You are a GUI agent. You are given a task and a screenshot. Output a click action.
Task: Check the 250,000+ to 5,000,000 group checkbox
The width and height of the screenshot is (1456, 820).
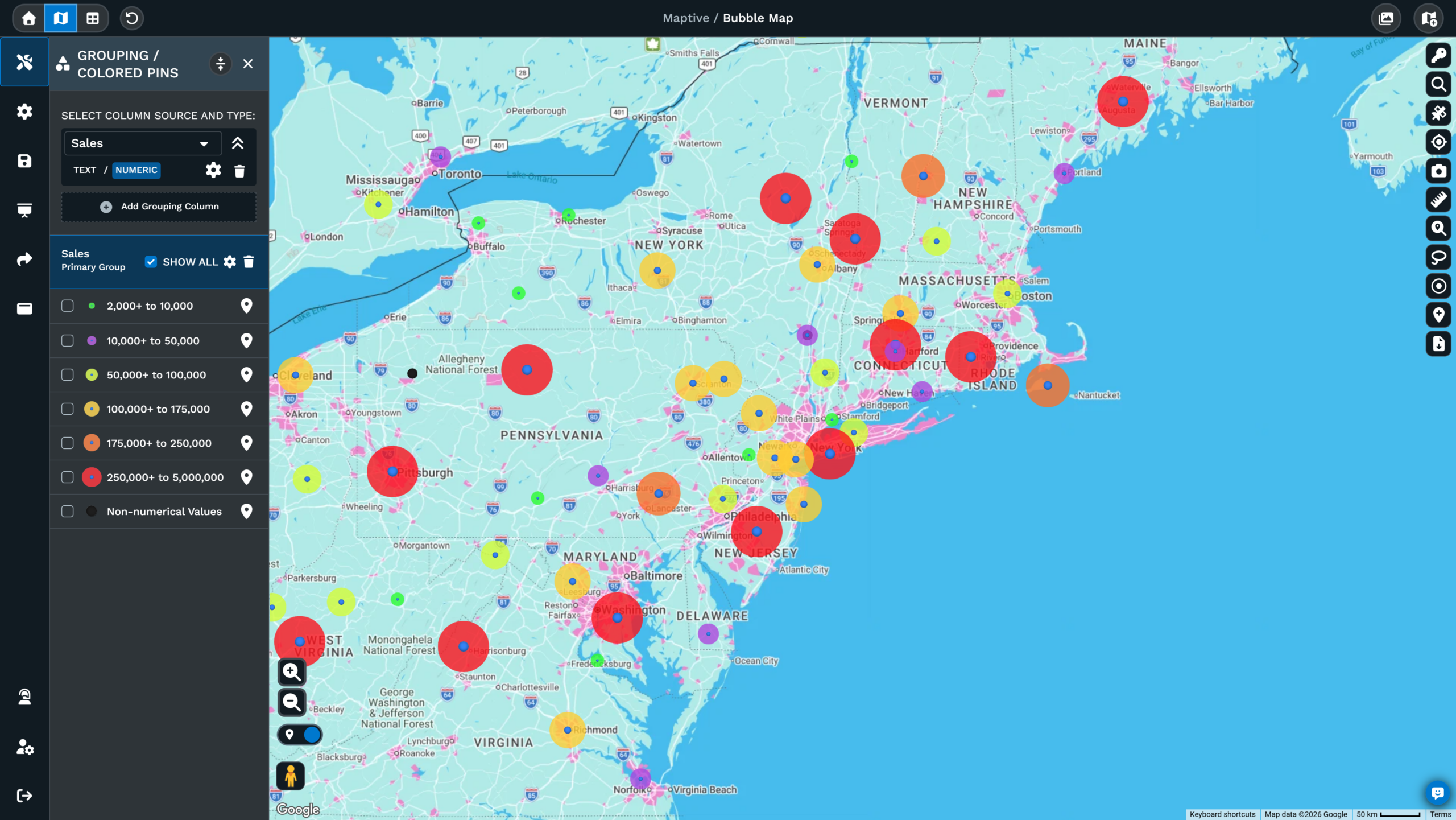click(68, 477)
